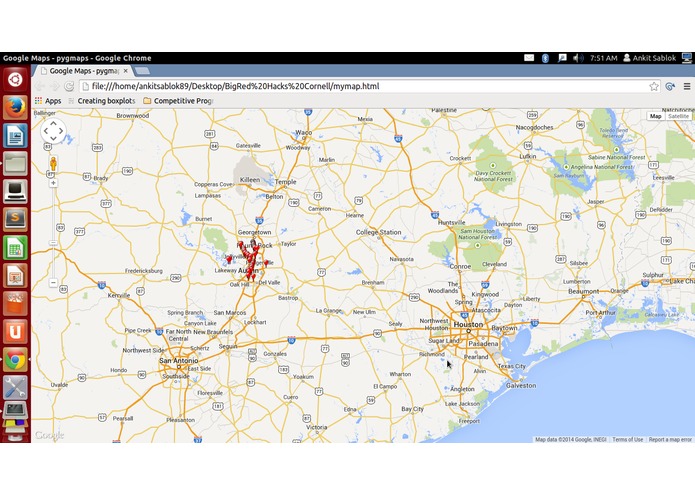Image resolution: width=695 pixels, height=494 pixels.
Task: Click the Temple label on map
Action: tap(285, 182)
